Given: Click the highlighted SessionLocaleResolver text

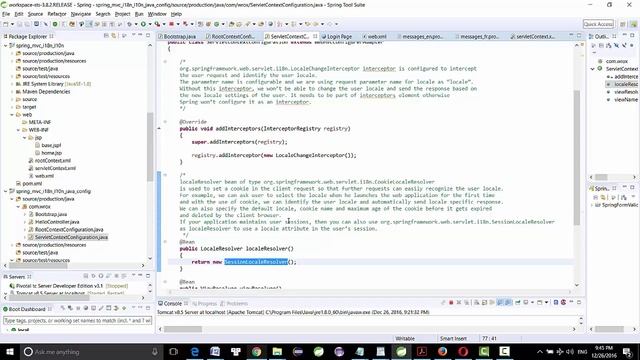Looking at the screenshot, I should tap(256, 262).
